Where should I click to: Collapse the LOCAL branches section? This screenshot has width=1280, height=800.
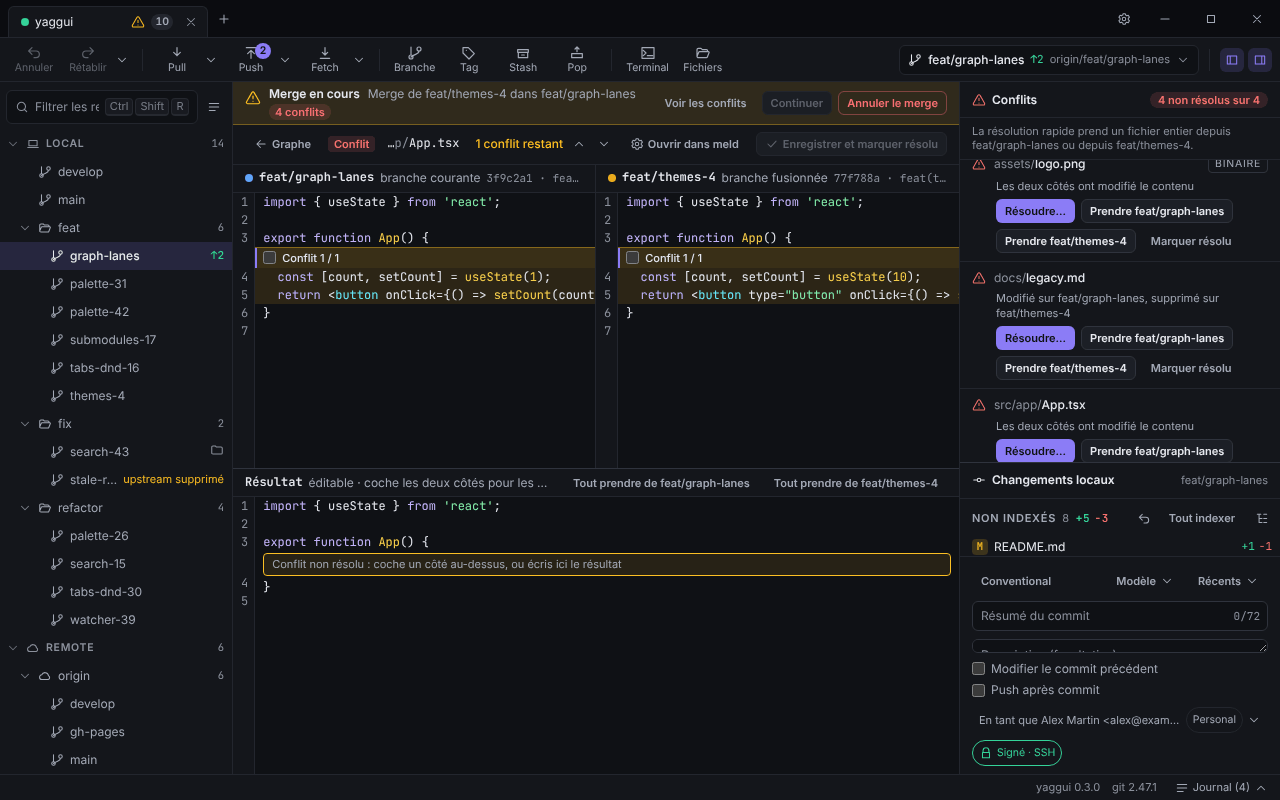14,144
